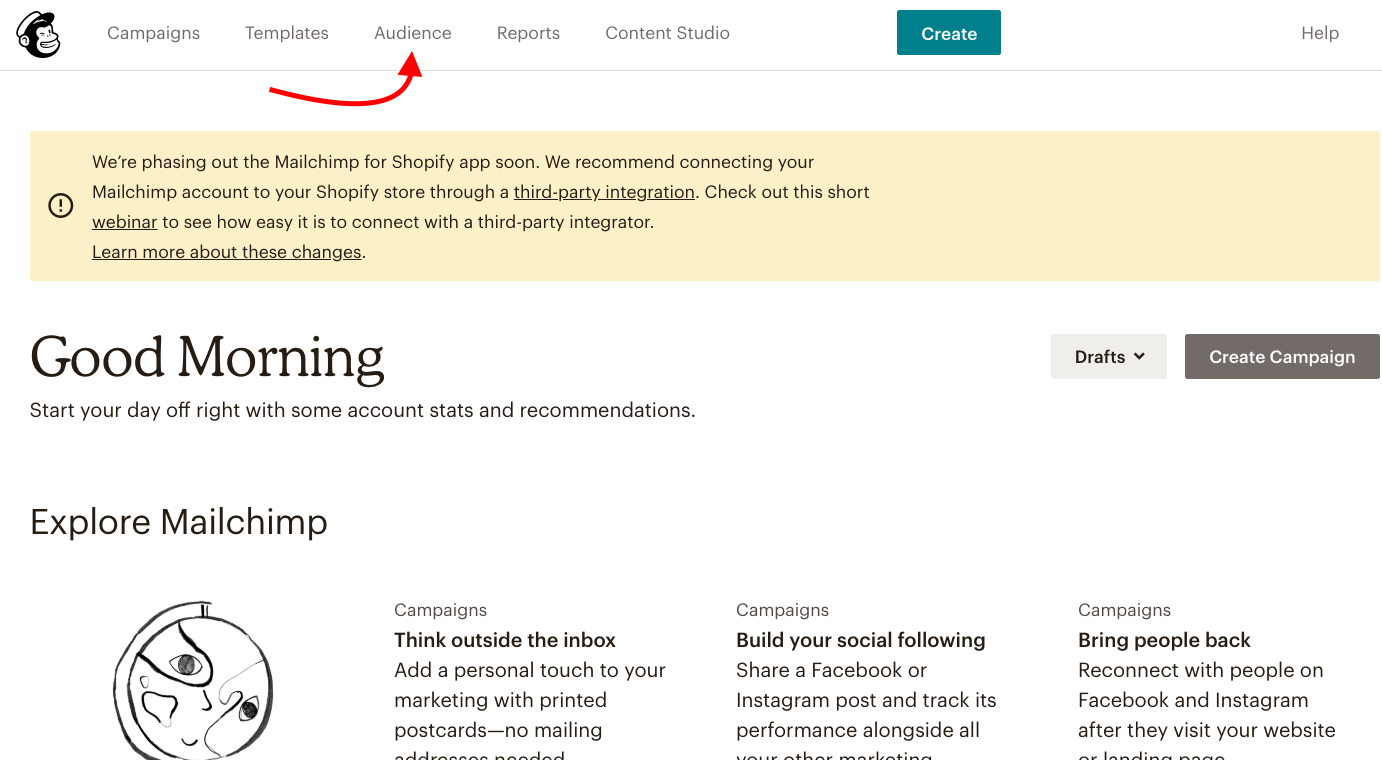Select the Bring people back heading
The width and height of the screenshot is (1382, 760).
[x=1164, y=640]
